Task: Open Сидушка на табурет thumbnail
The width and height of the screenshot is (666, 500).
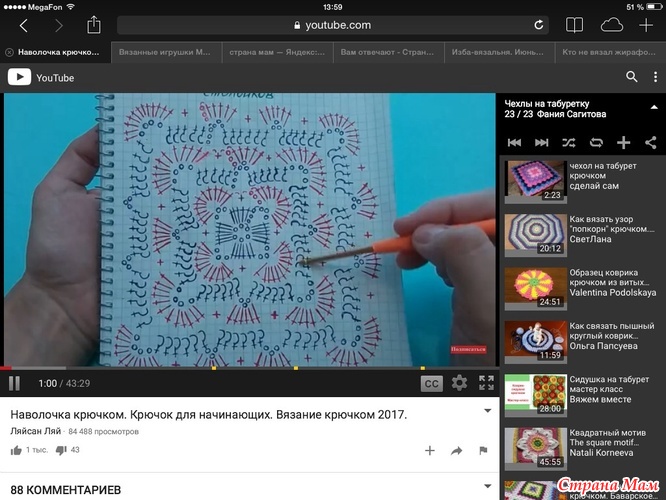Action: 536,395
